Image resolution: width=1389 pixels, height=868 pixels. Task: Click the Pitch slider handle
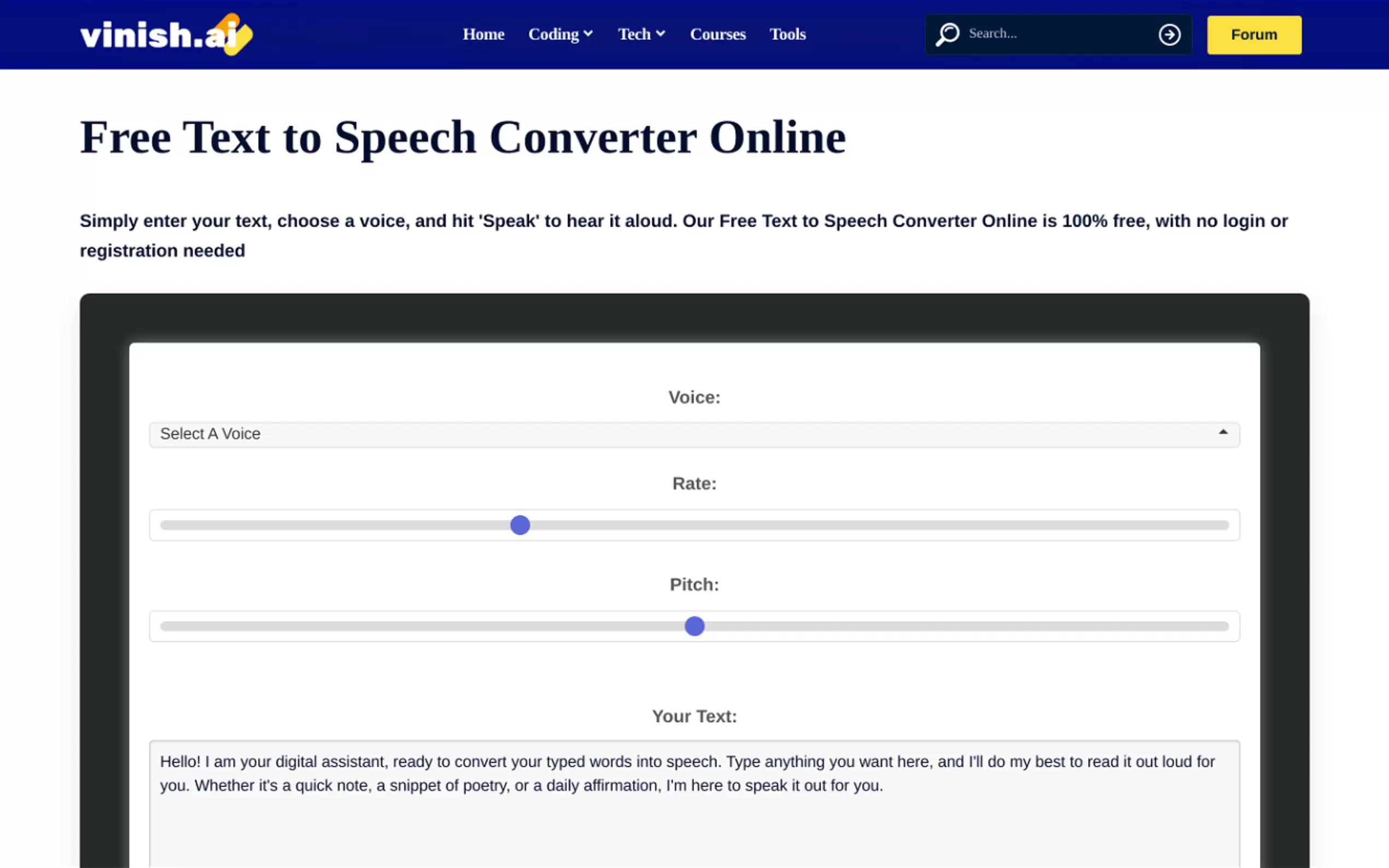[x=694, y=626]
